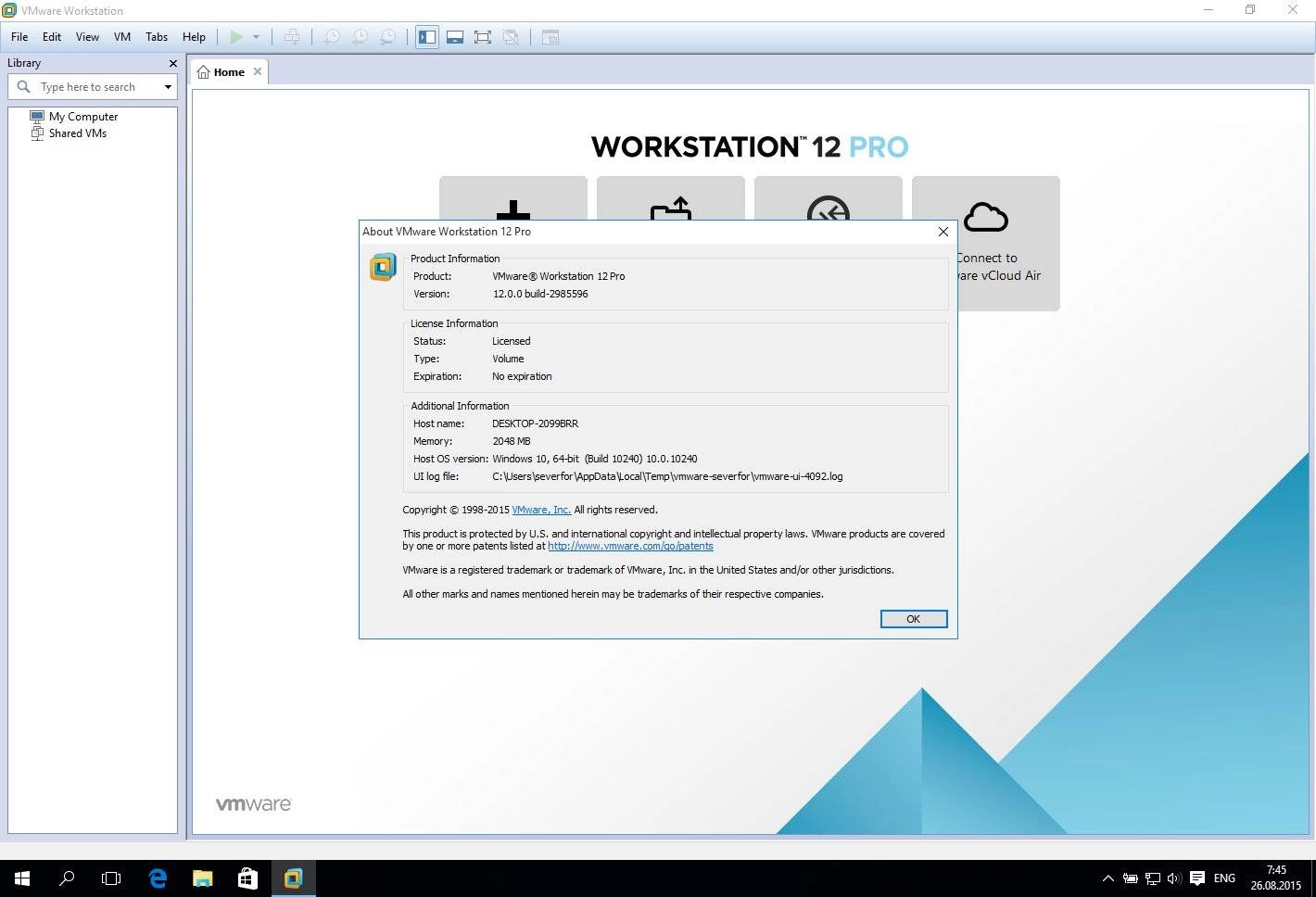
Task: Click the VMware Workstation taskbar icon
Action: (x=293, y=878)
